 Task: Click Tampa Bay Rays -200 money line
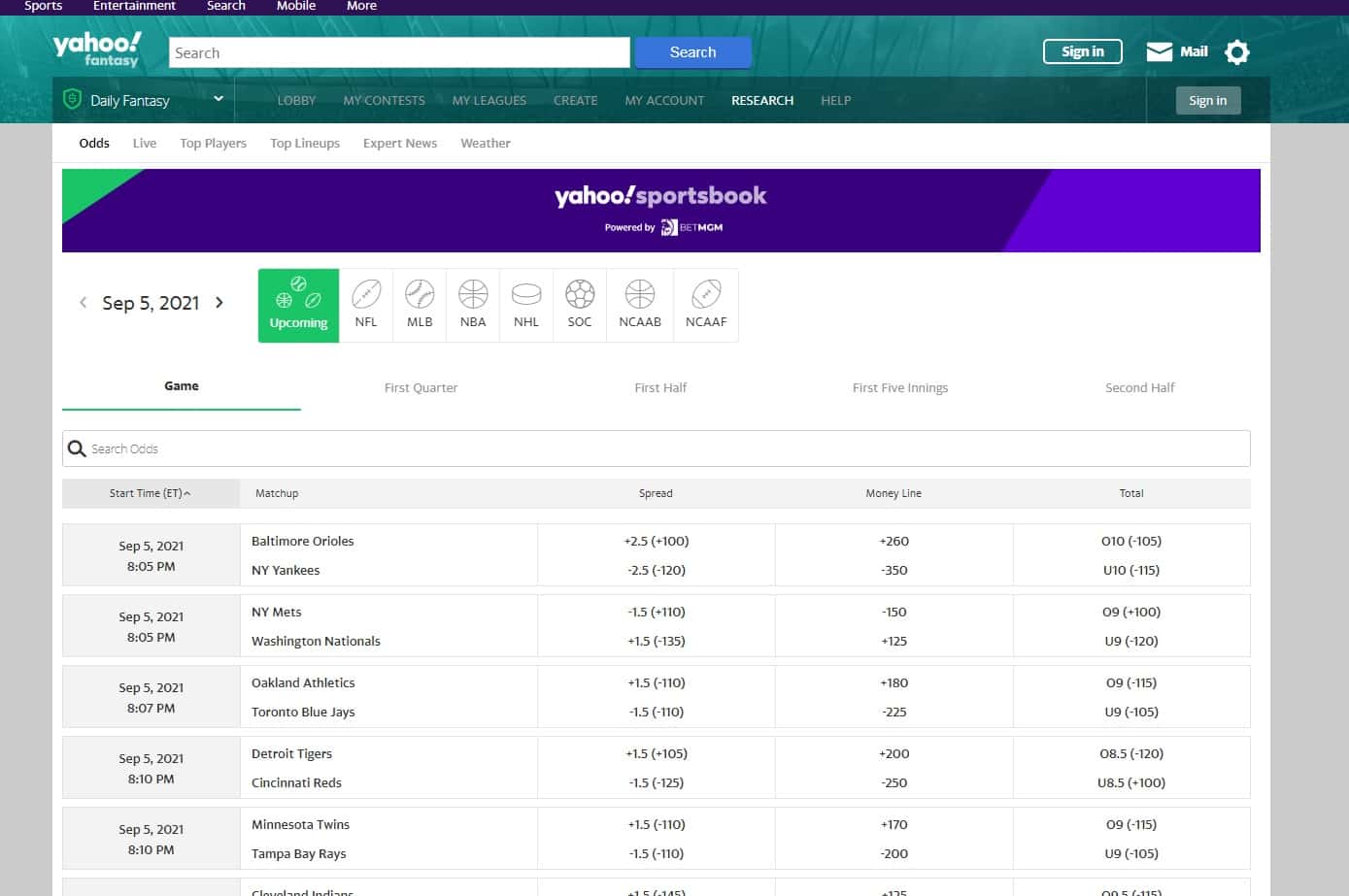[894, 853]
